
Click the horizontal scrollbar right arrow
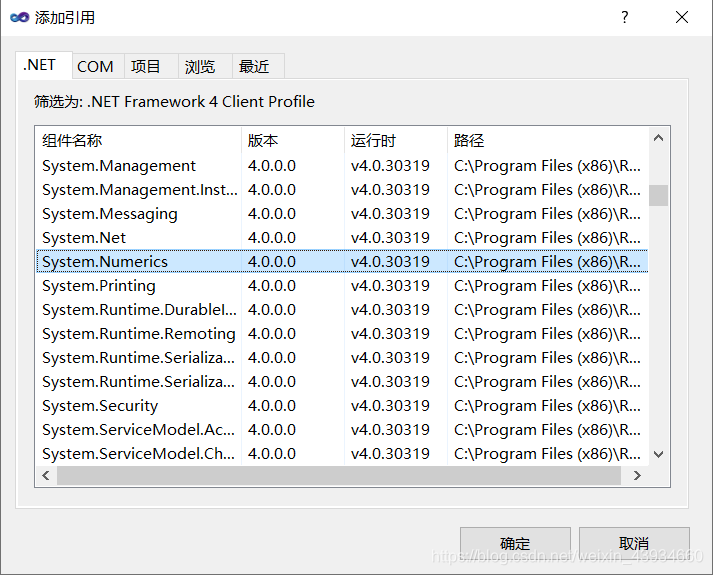637,475
